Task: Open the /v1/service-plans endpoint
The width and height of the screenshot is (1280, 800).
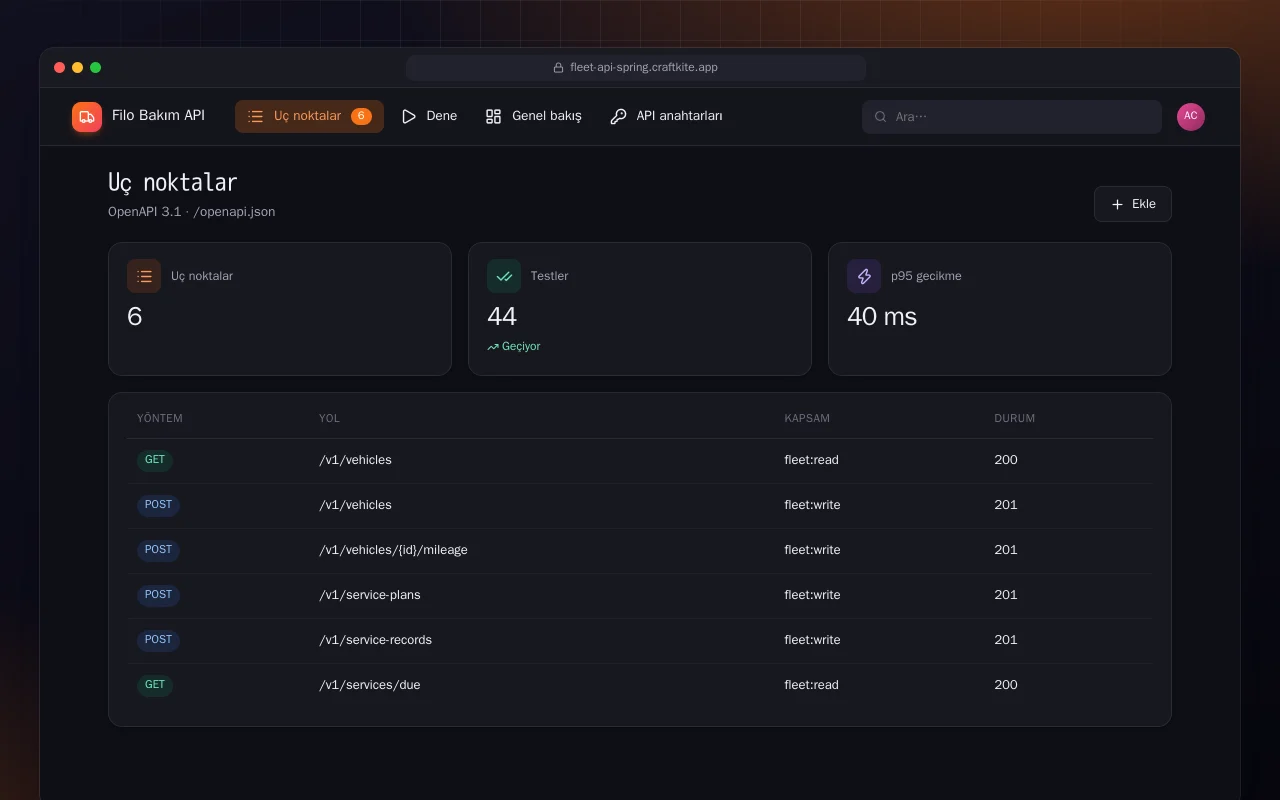Action: [640, 595]
